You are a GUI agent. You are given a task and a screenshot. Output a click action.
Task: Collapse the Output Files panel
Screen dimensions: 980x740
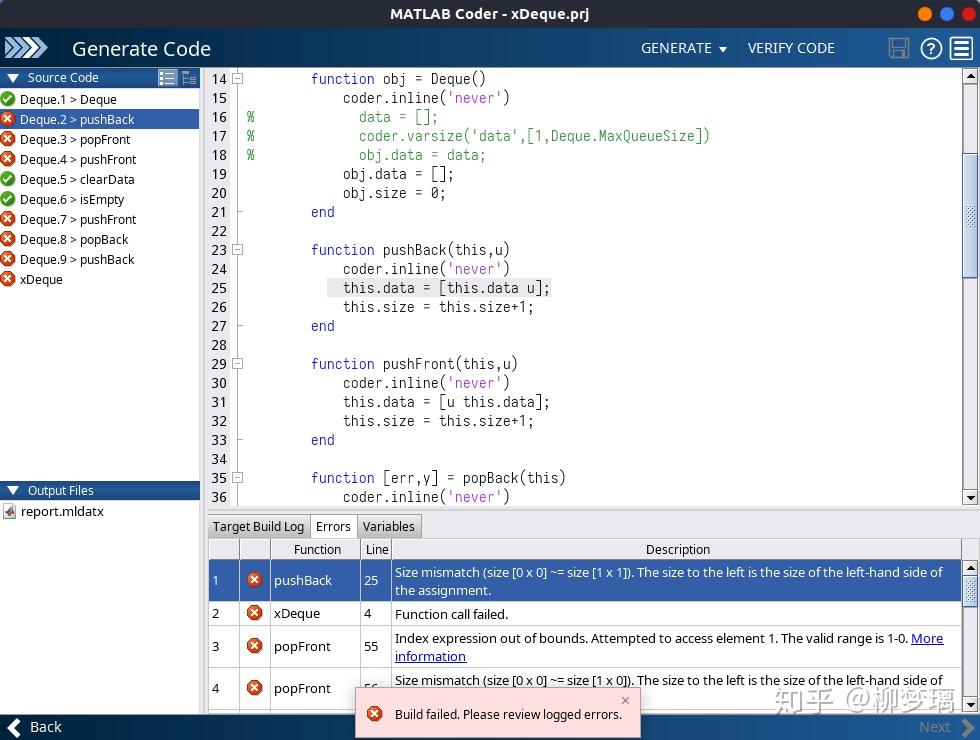(12, 491)
